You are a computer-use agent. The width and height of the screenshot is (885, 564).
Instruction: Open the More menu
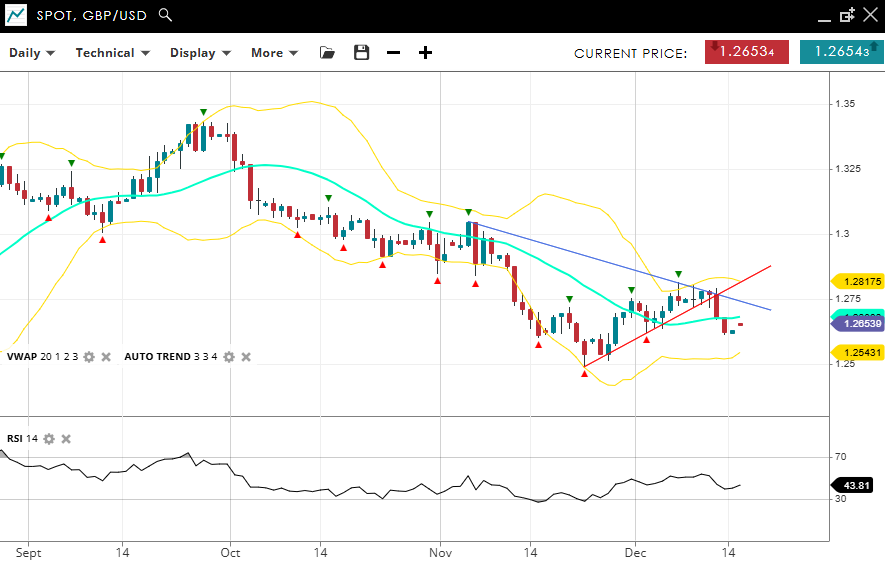coord(274,53)
